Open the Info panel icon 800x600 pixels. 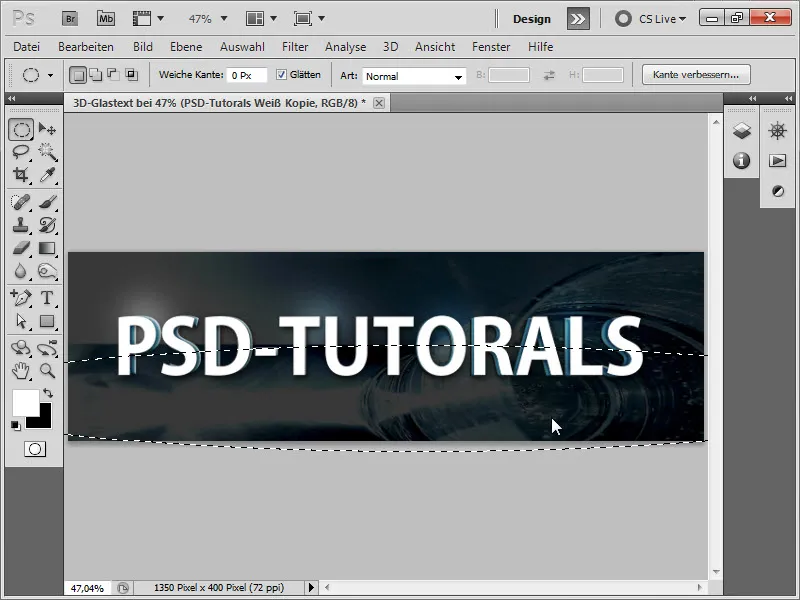741,160
